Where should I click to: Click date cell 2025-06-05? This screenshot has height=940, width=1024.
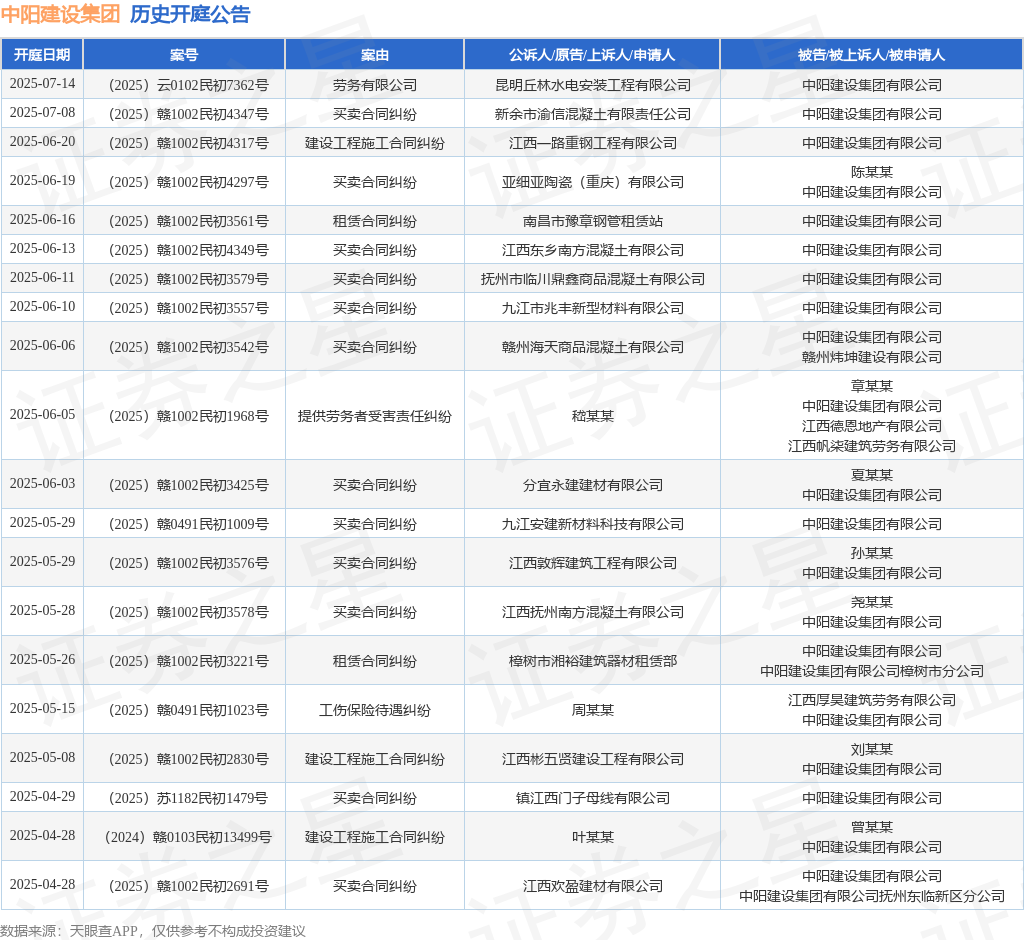42,415
